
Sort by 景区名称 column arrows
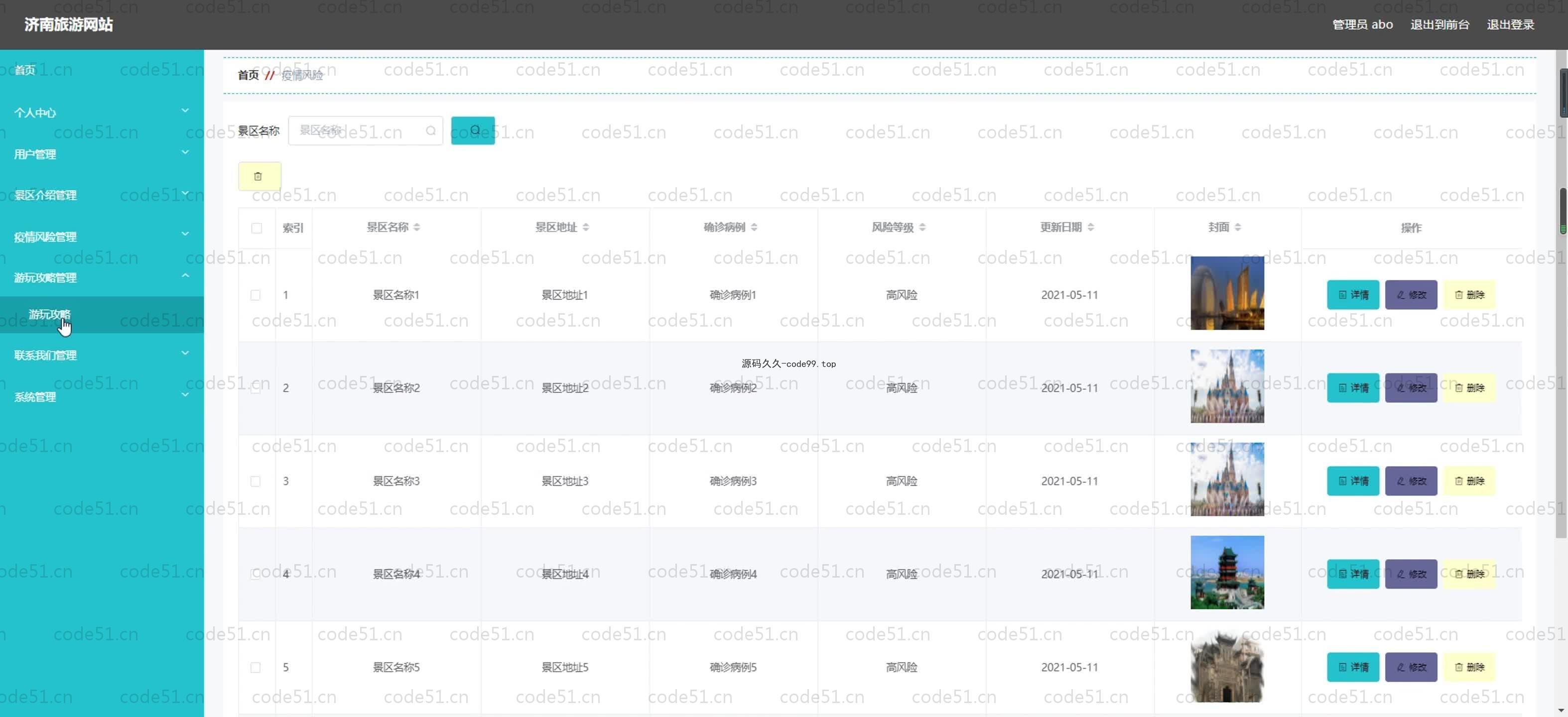tap(417, 227)
